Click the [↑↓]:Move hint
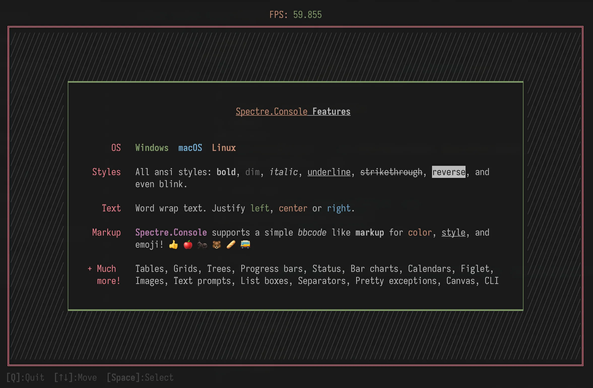The height and width of the screenshot is (388, 593). click(75, 377)
